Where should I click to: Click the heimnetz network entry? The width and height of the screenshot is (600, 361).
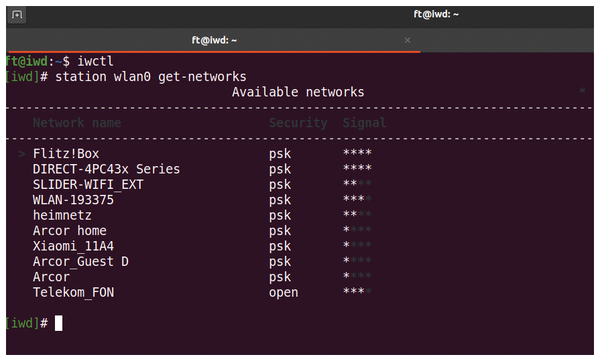click(x=62, y=215)
